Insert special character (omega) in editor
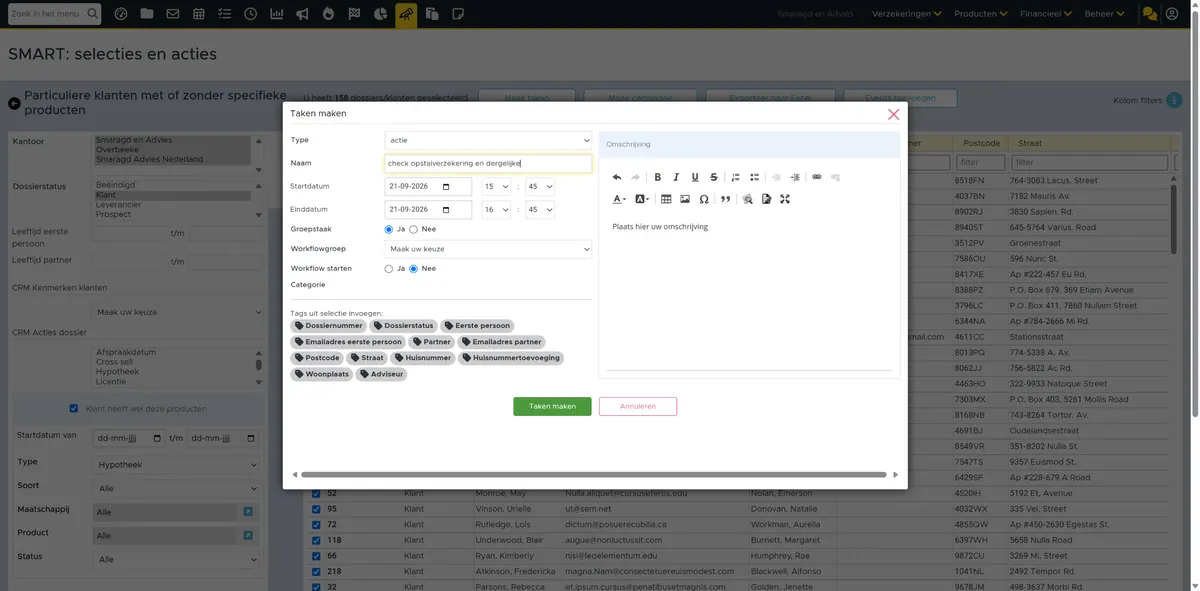Image resolution: width=1200 pixels, height=591 pixels. pyautogui.click(x=704, y=199)
